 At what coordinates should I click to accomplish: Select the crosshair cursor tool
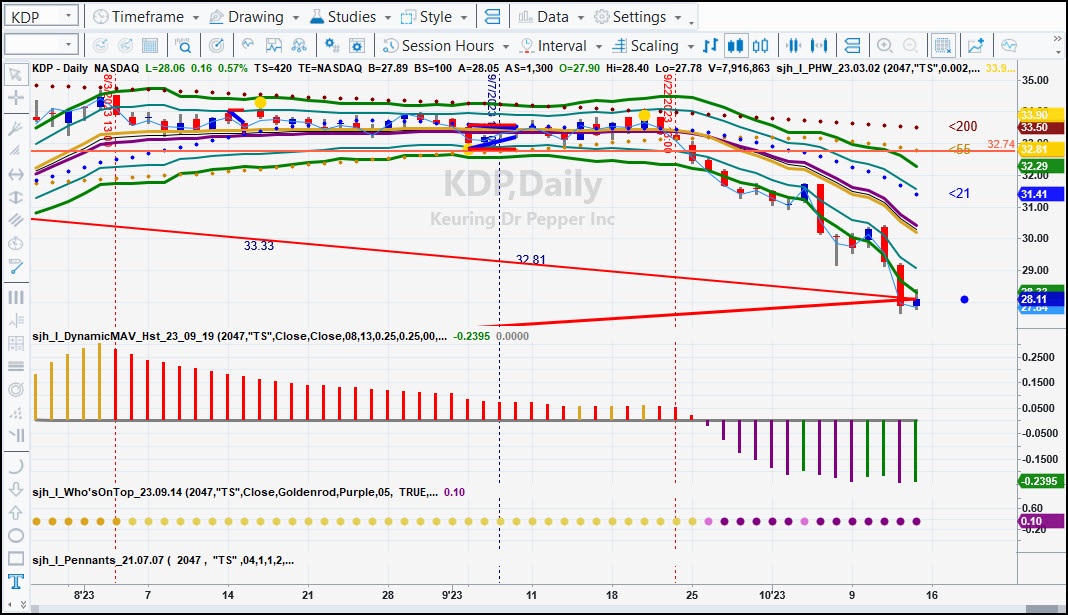pos(15,97)
